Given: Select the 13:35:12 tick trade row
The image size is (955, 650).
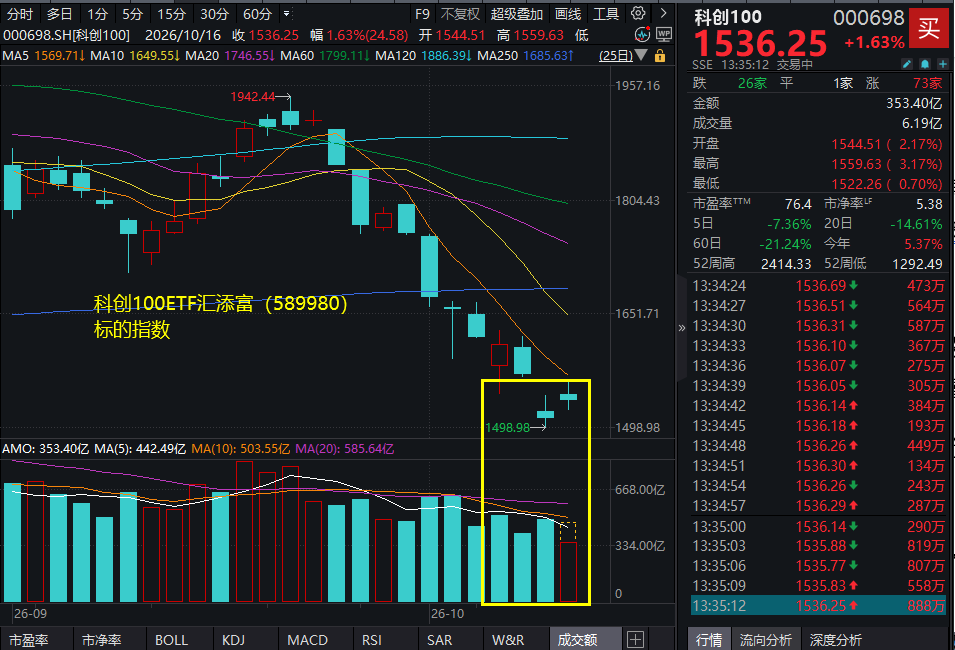Looking at the screenshot, I should [x=819, y=606].
